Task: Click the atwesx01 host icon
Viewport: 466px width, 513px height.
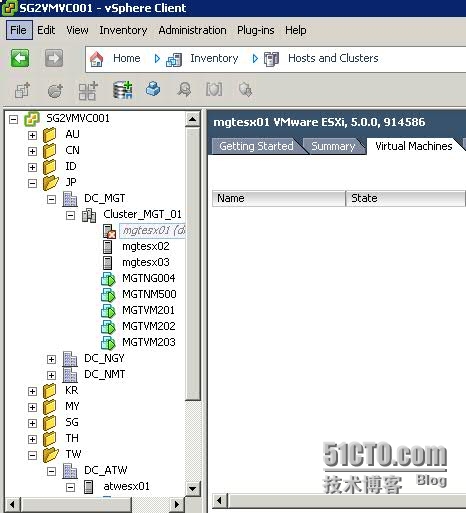Action: click(x=88, y=487)
